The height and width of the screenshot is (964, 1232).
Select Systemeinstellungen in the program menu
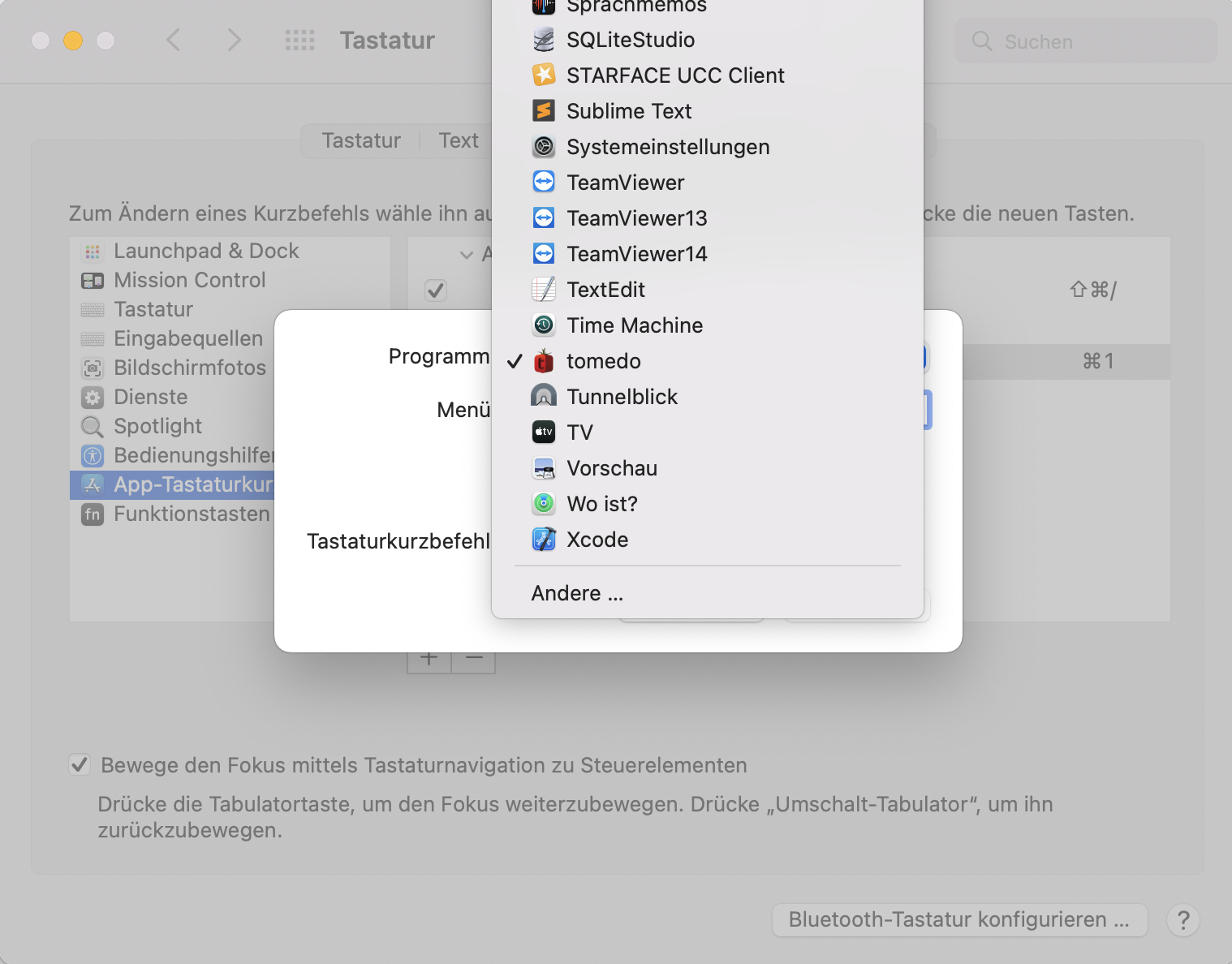tap(707, 147)
